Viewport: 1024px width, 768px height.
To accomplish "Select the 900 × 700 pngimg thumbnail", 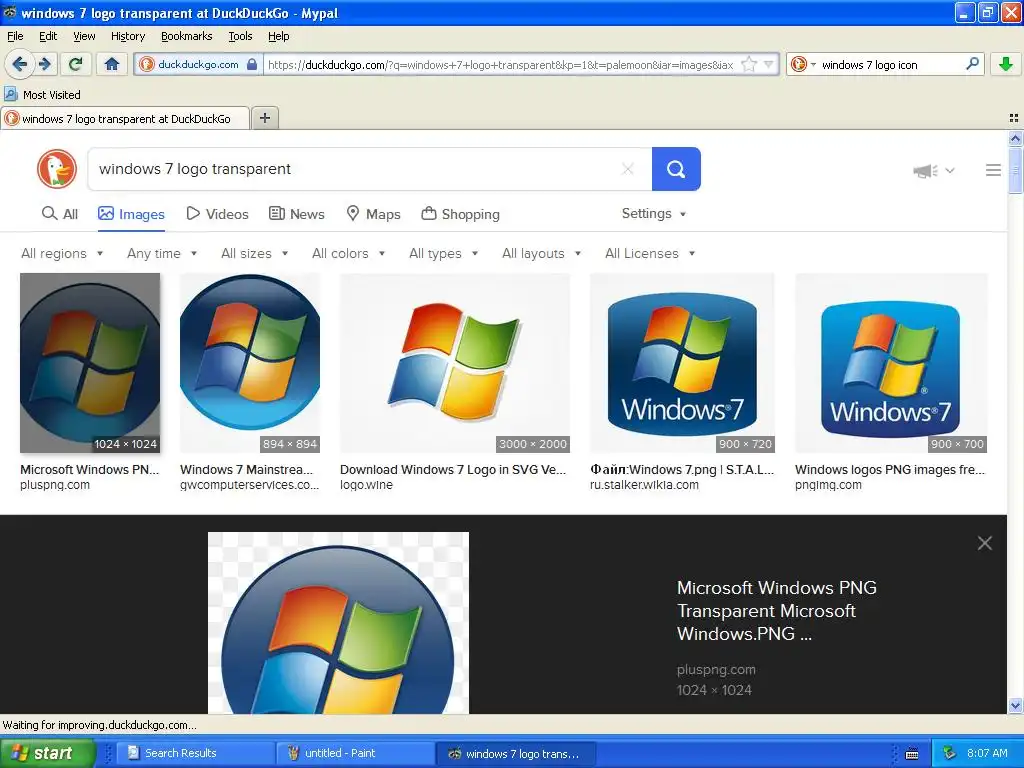I will point(891,363).
